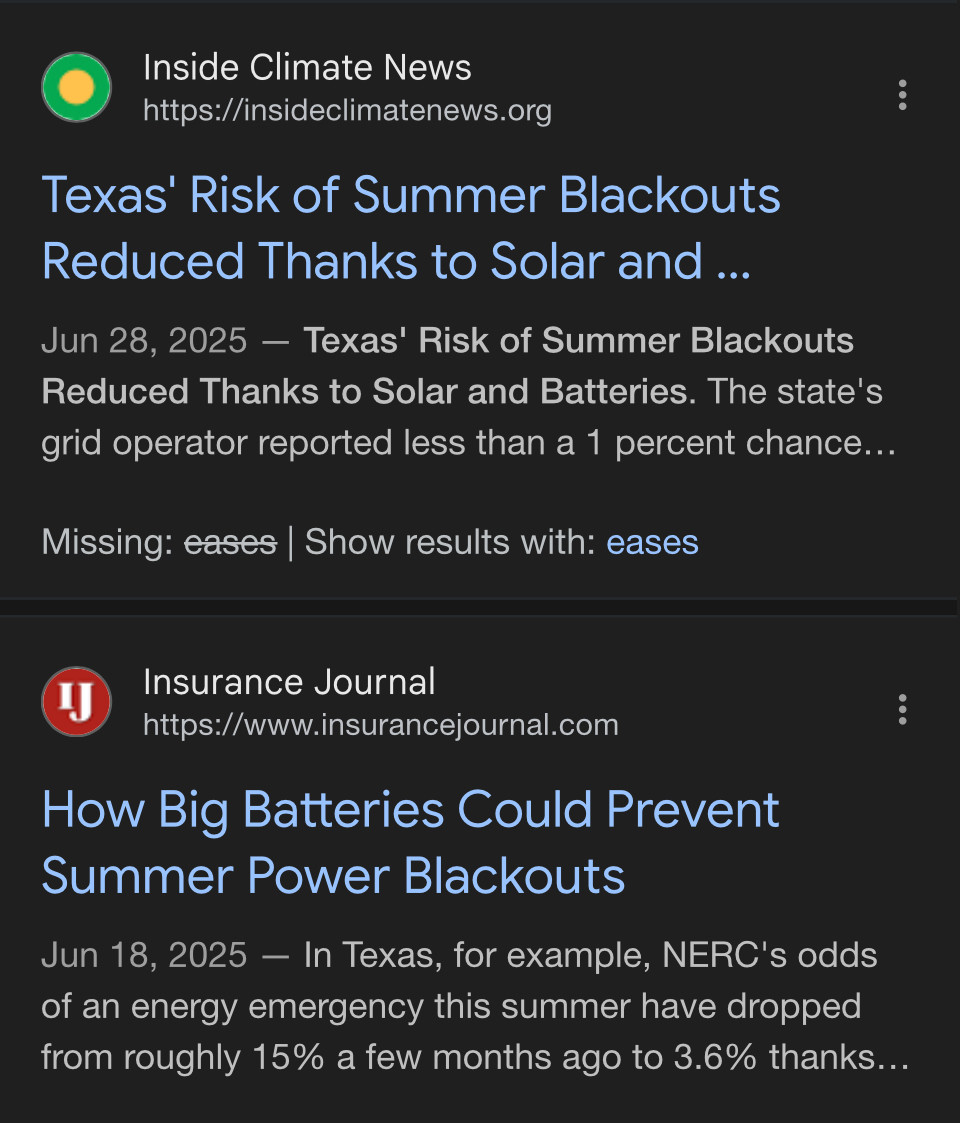This screenshot has height=1123, width=960.
Task: Open Texas' Risk of Summer Blackouts headline
Action: pos(411,228)
